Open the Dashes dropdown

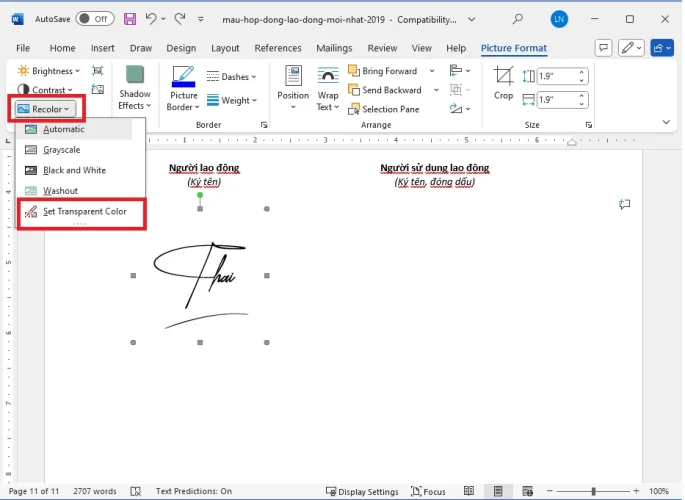click(x=231, y=77)
